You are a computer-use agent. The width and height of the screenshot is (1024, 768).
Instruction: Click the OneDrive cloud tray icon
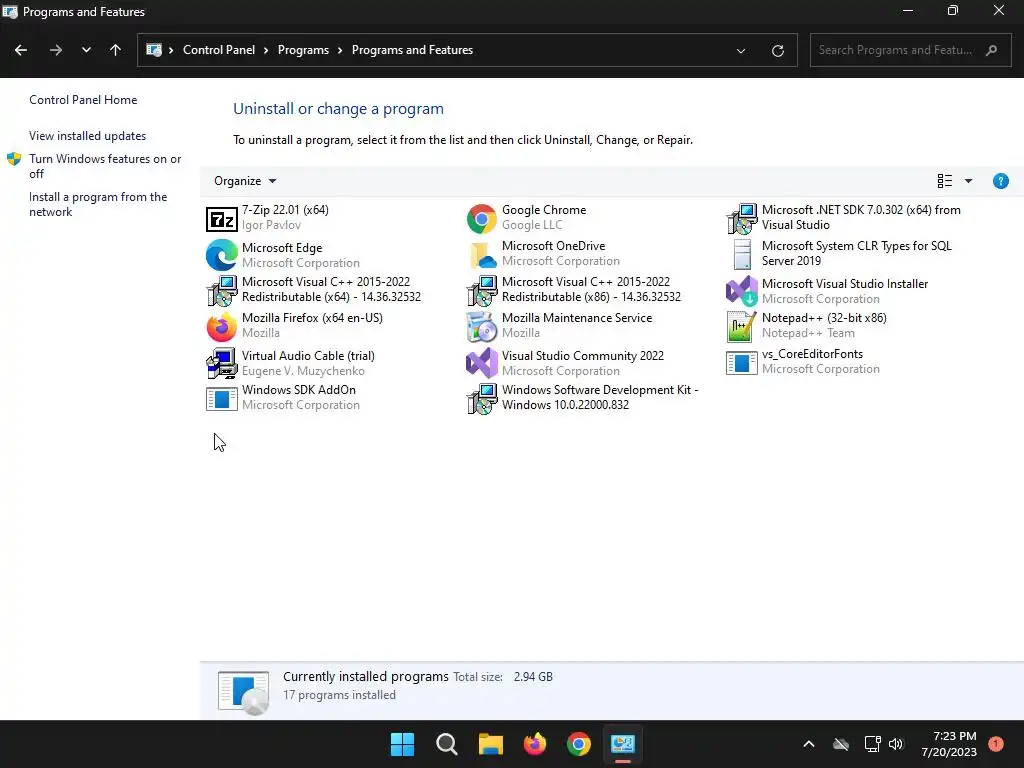841,744
